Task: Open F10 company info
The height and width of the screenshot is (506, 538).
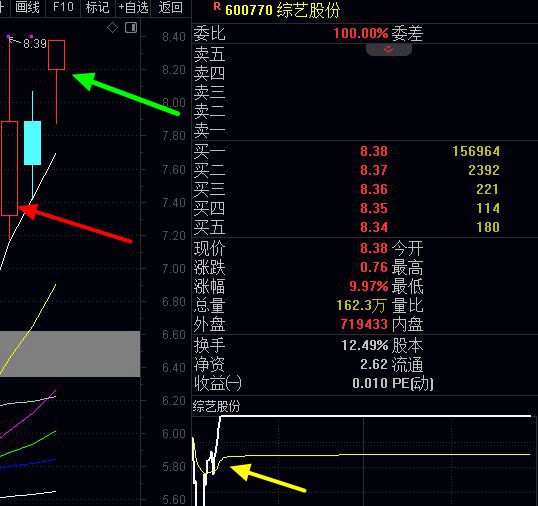Action: click(x=63, y=7)
